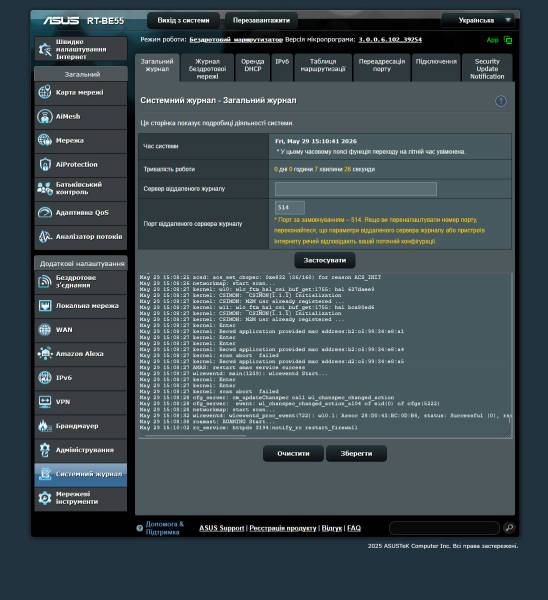
Task: Open the Адміністрування gear icon
Action: point(45,450)
